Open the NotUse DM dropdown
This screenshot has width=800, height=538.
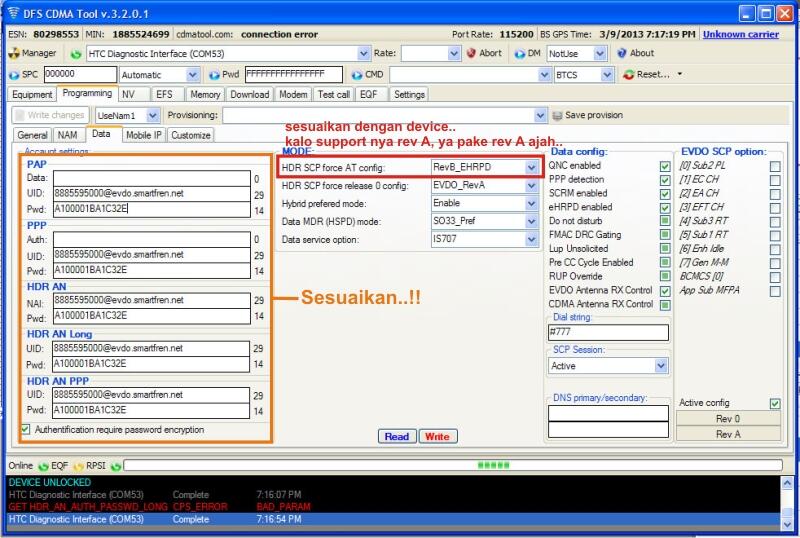coord(599,54)
